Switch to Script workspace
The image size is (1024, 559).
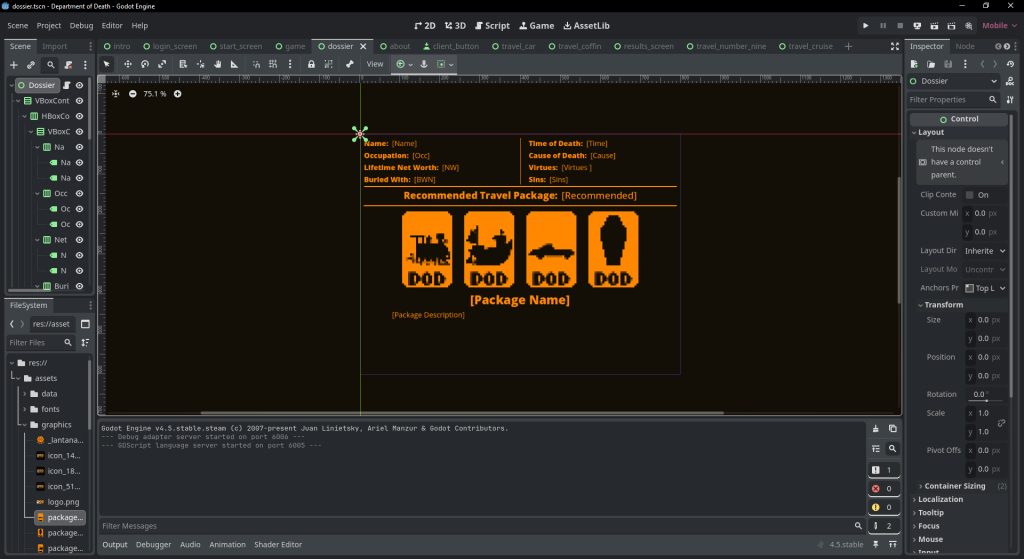(x=492, y=25)
